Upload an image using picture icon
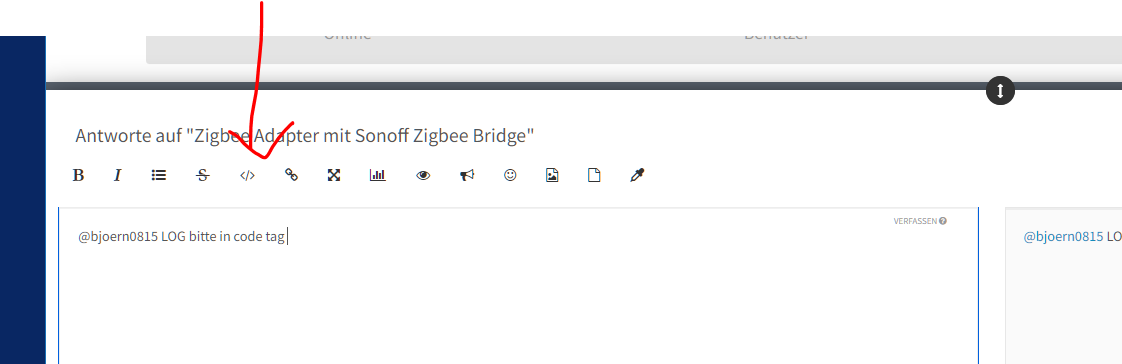Image resolution: width=1122 pixels, height=364 pixels. pos(552,175)
